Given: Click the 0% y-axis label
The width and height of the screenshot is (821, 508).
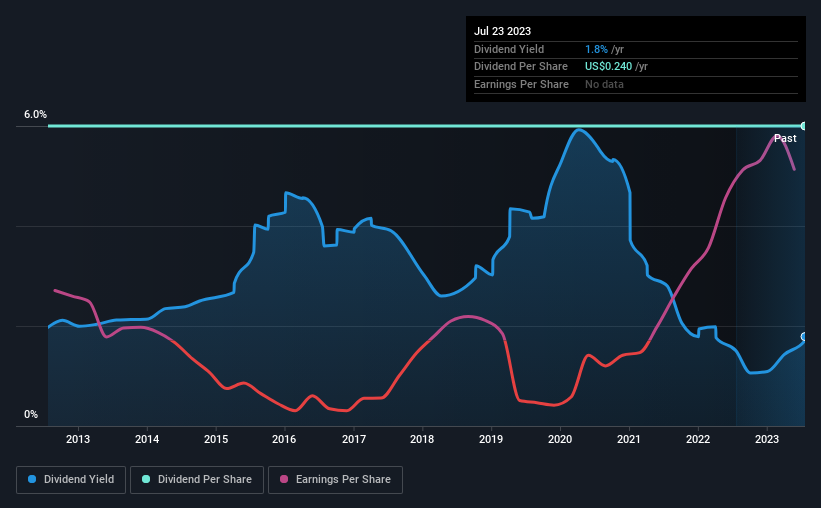Looking at the screenshot, I should (x=31, y=414).
